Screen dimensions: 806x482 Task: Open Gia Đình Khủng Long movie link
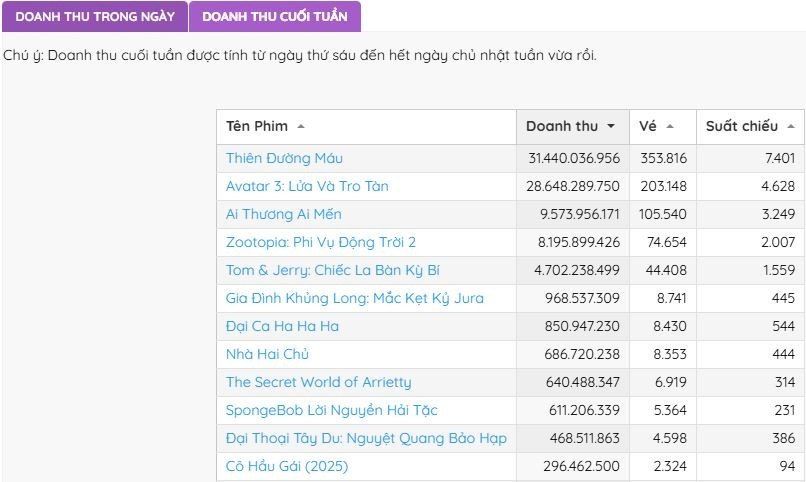(354, 298)
